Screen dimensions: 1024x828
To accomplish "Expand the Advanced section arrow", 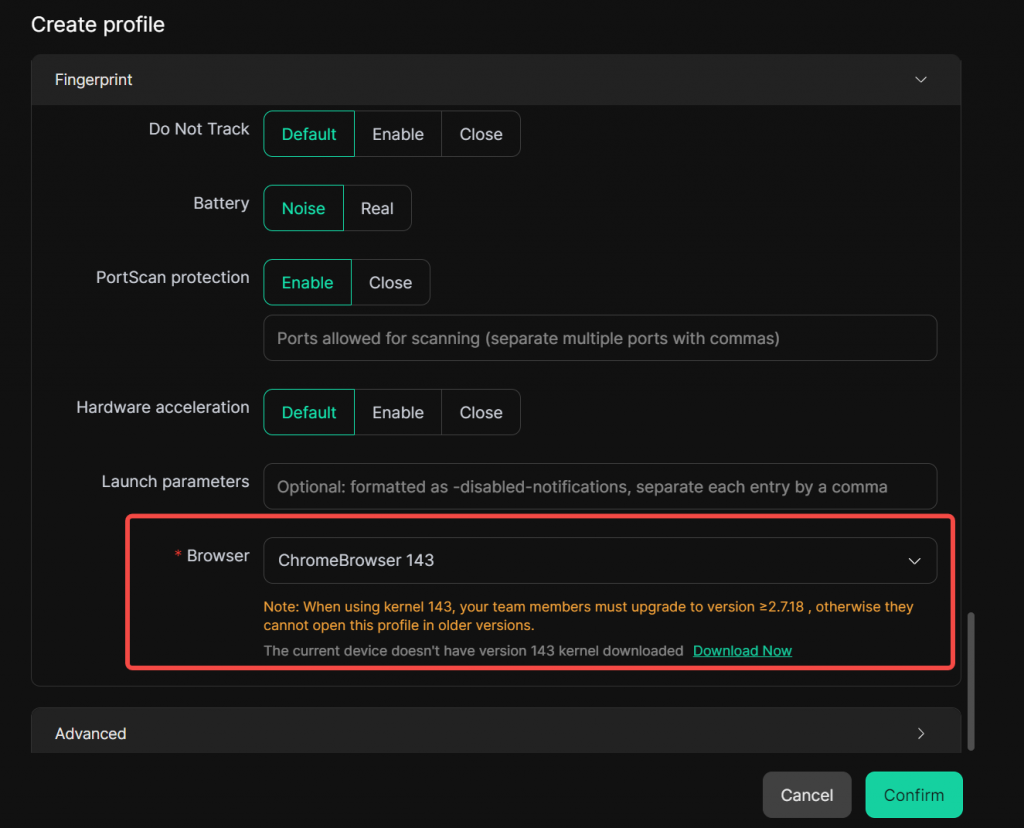I will [921, 734].
